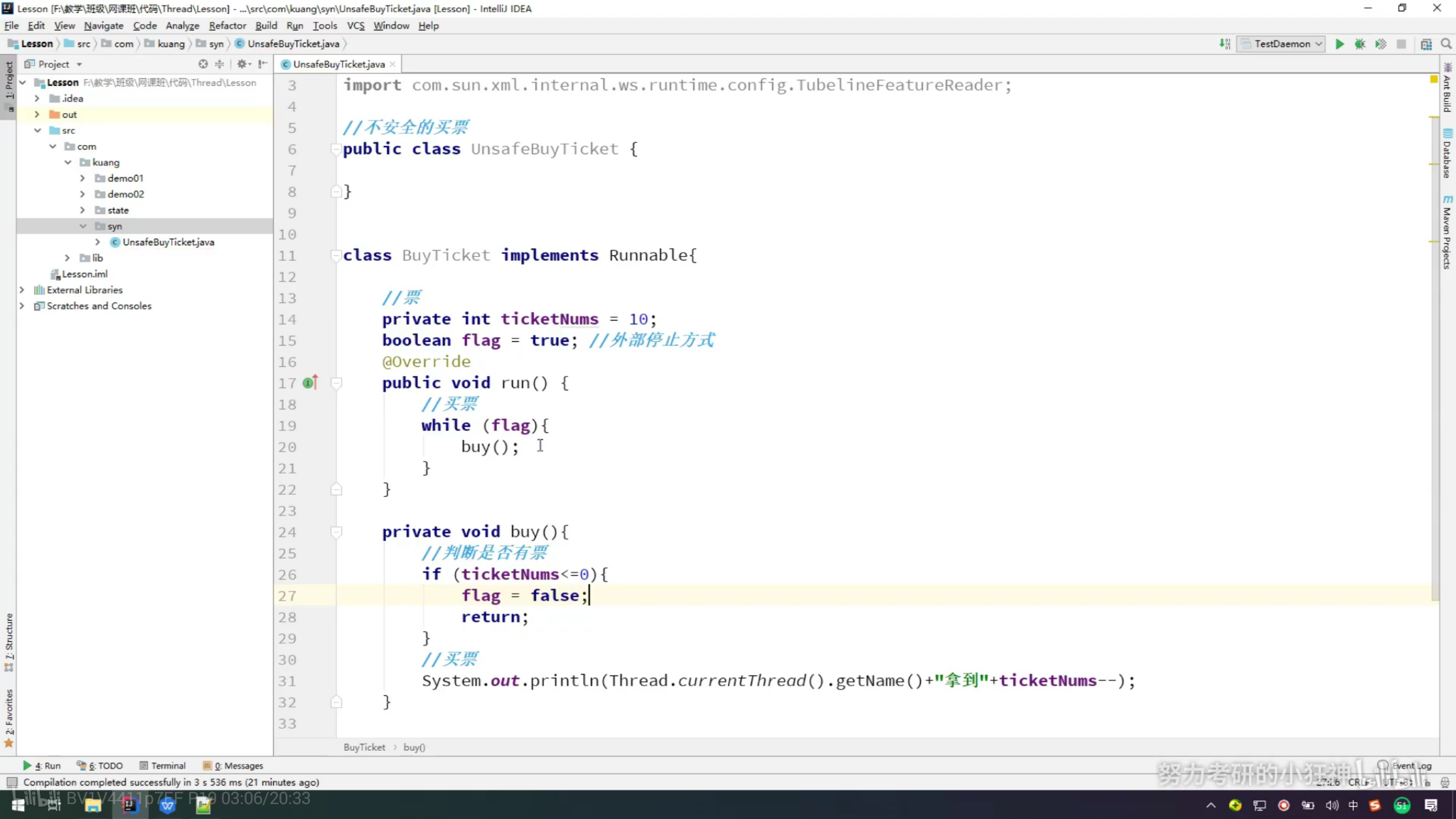The width and height of the screenshot is (1456, 819).
Task: Open the Maven Projects side panel
Action: tap(1447, 232)
